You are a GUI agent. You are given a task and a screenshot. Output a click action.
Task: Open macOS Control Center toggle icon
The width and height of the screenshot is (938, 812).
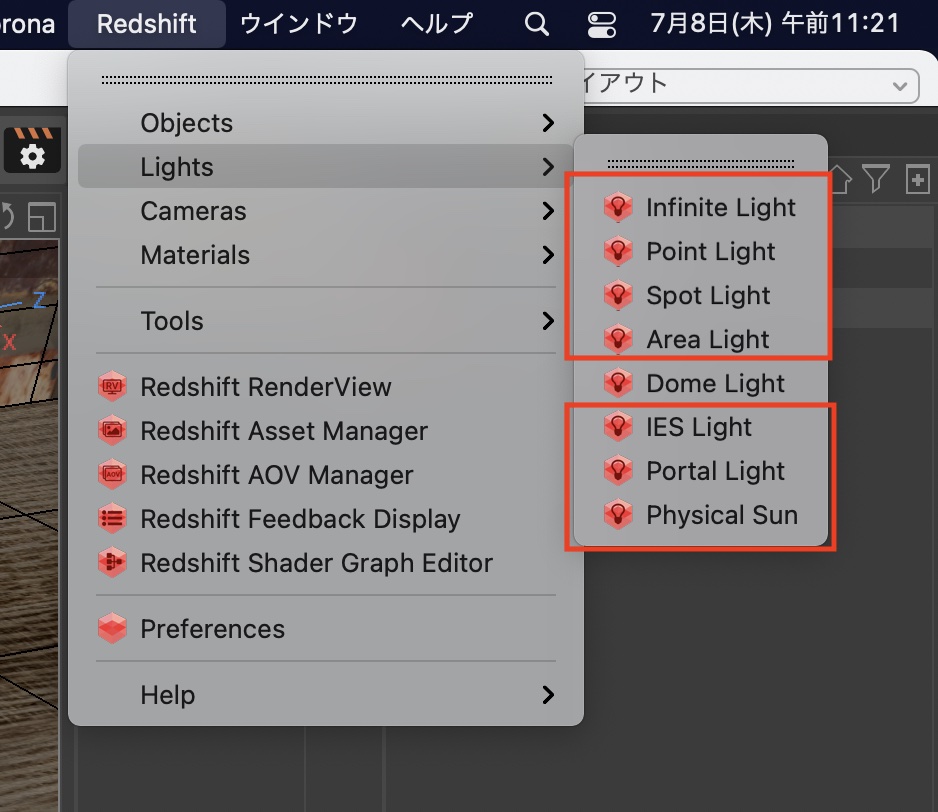pyautogui.click(x=603, y=24)
